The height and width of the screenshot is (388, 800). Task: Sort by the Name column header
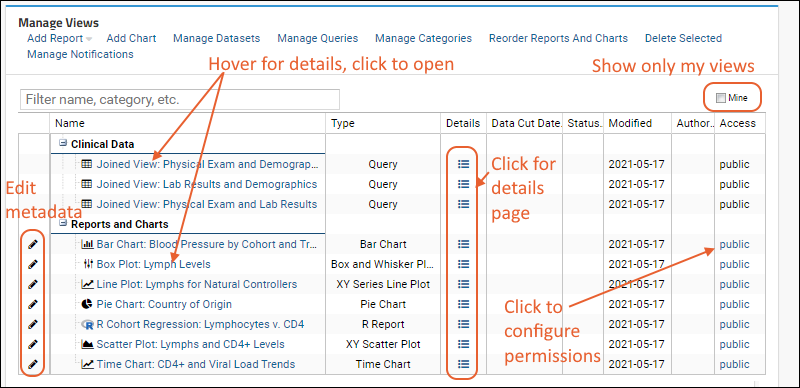[188, 123]
